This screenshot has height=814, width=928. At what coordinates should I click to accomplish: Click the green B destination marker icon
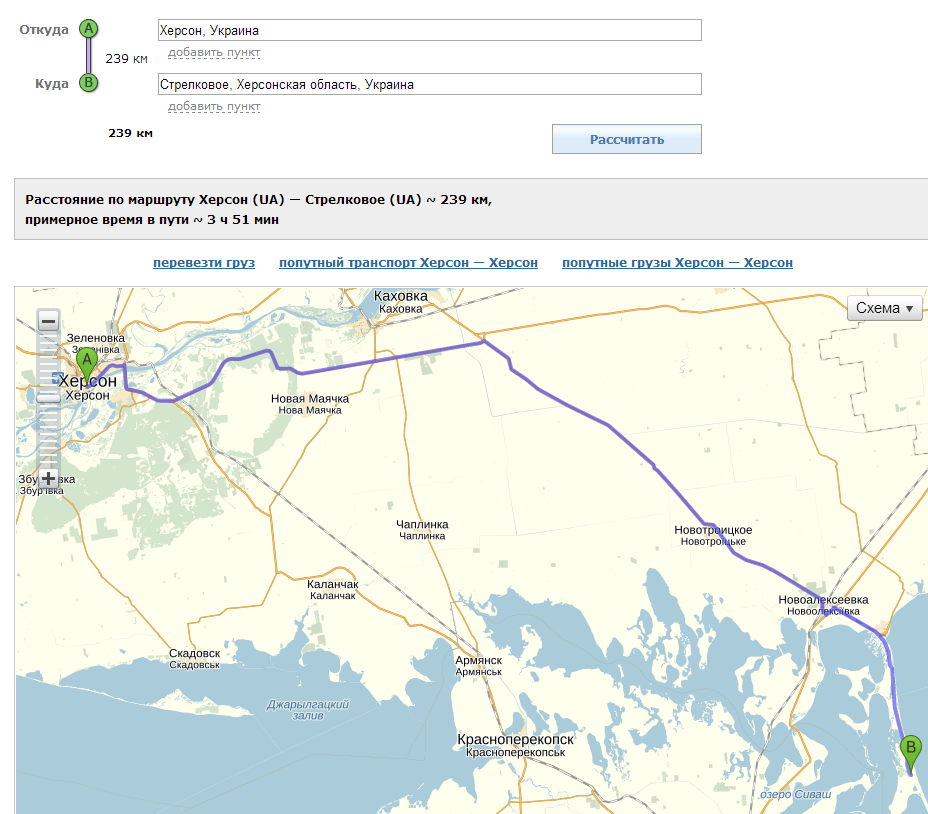point(89,82)
